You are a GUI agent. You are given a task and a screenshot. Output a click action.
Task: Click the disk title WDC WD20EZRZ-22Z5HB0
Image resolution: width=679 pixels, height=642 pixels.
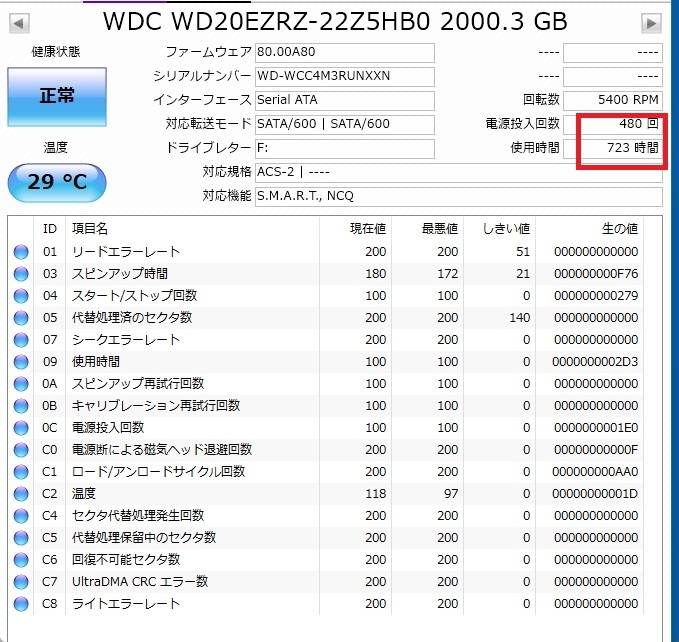click(266, 21)
